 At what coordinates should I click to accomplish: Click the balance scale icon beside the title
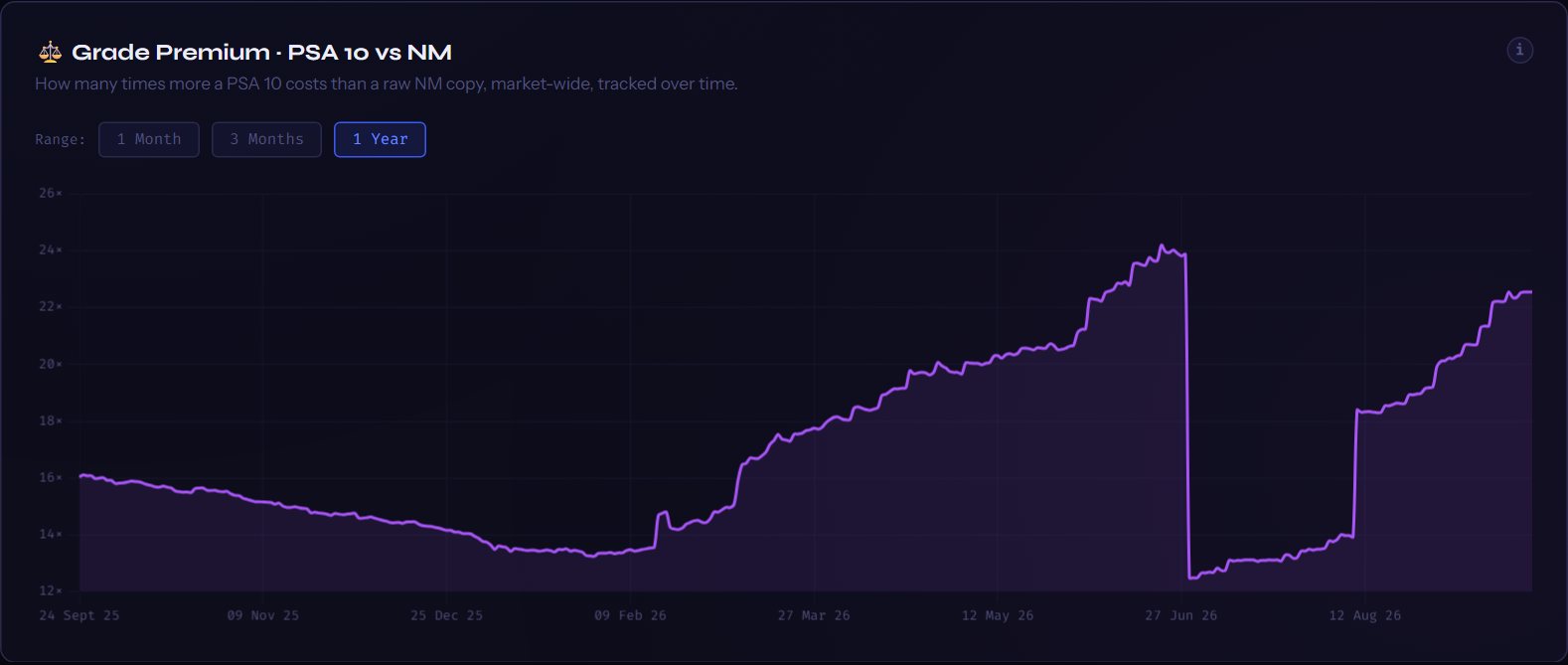50,53
